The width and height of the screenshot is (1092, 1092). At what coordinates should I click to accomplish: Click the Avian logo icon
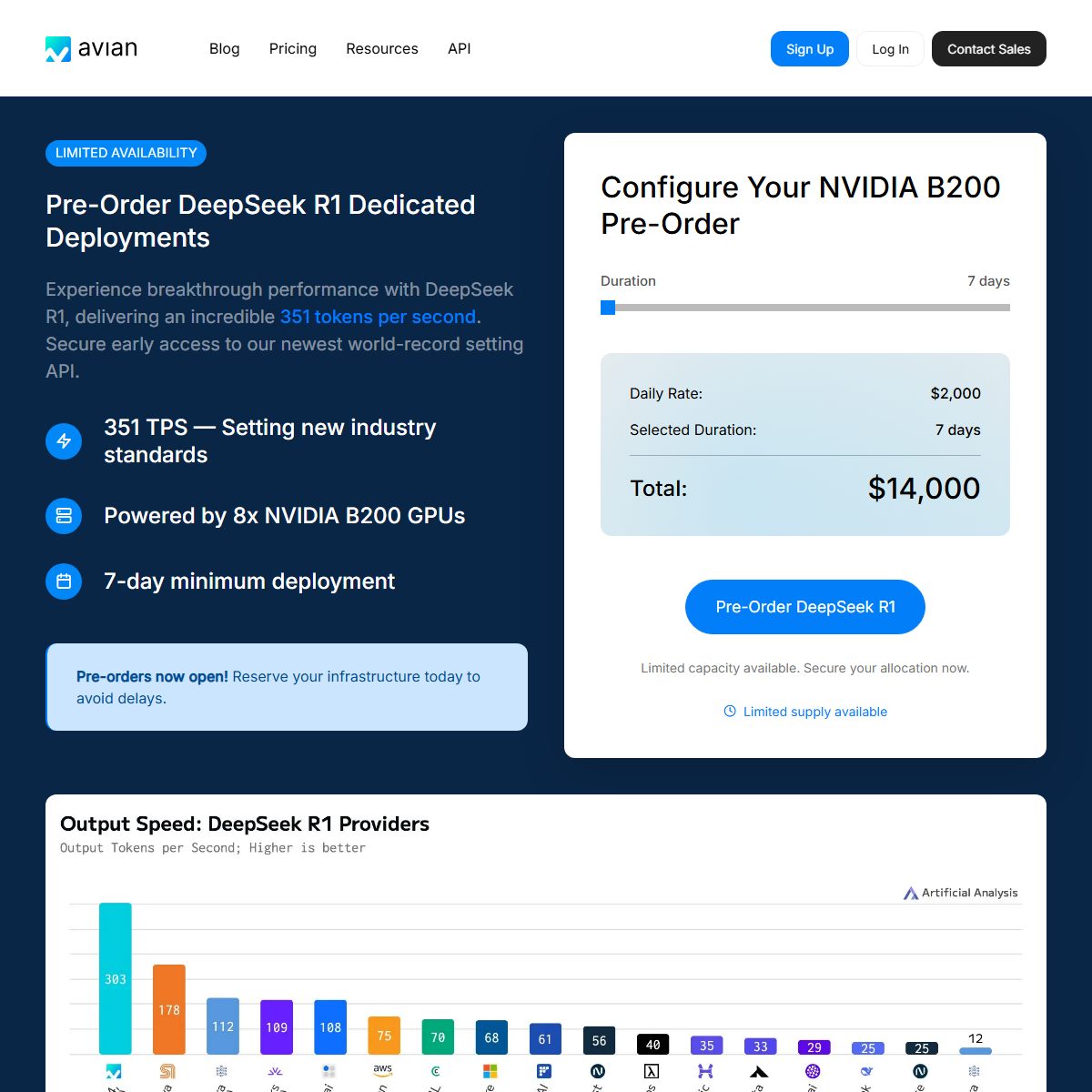click(x=58, y=49)
